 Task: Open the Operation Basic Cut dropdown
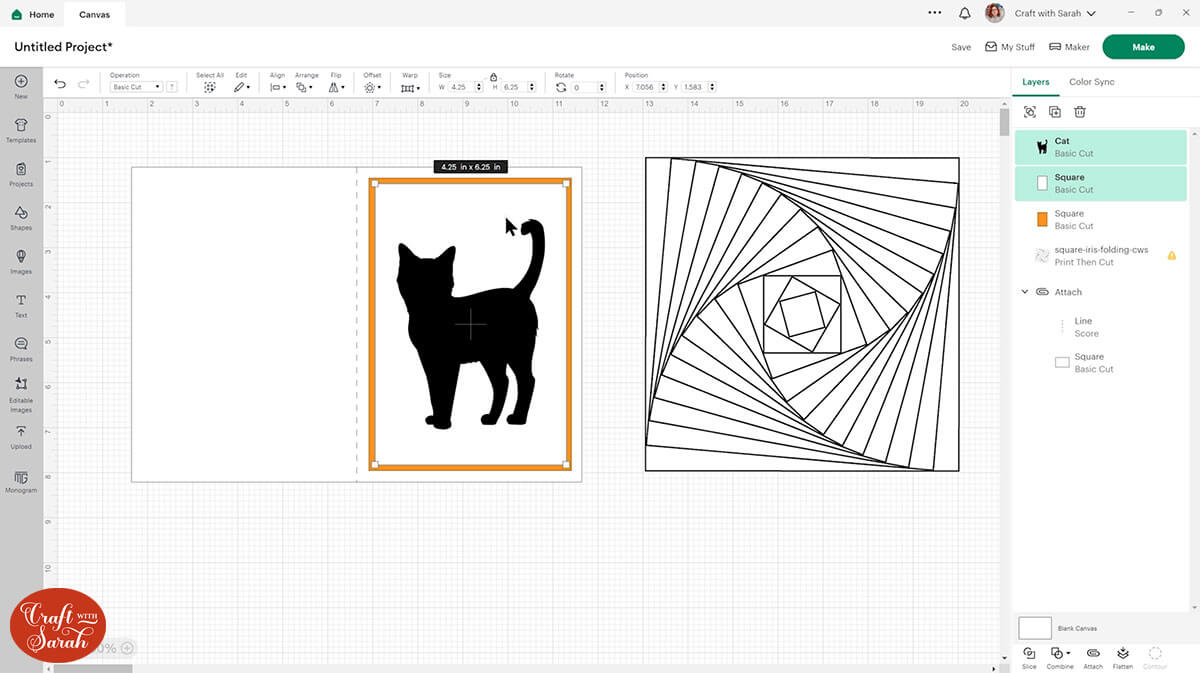[136, 87]
